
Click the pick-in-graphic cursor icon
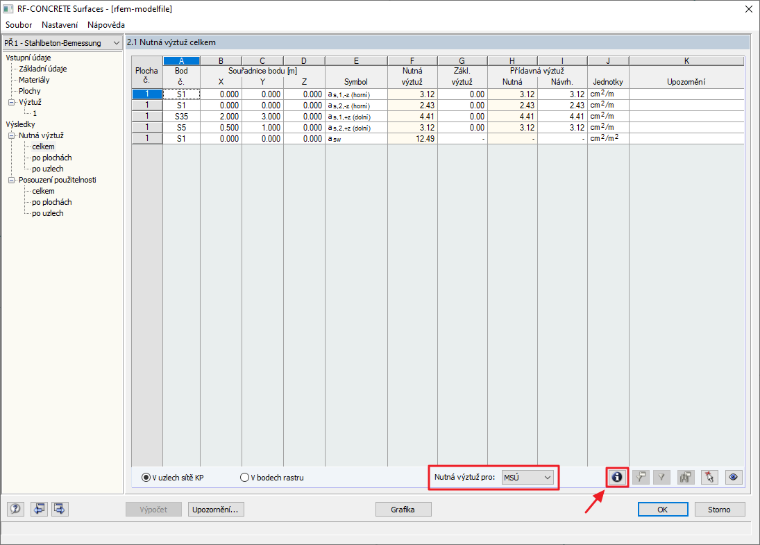point(710,477)
